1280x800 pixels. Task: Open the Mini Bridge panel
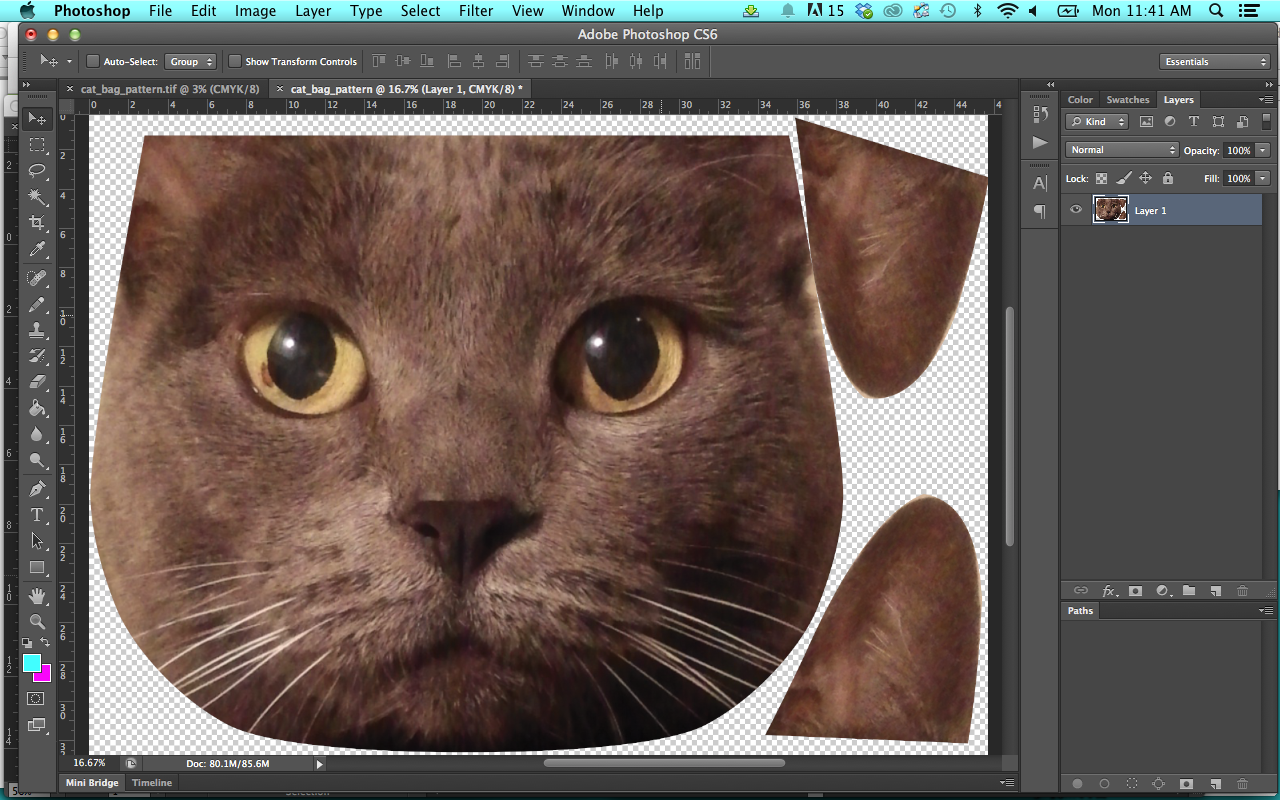[92, 783]
